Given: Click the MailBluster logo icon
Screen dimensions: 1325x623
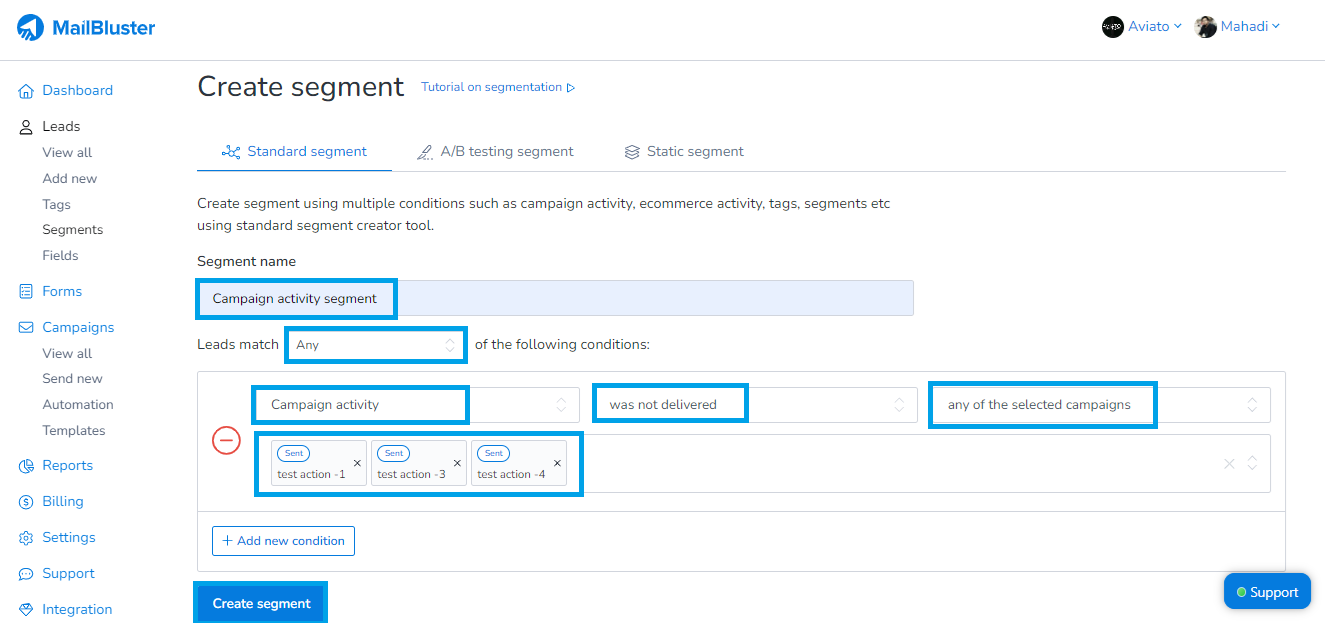Looking at the screenshot, I should click(30, 28).
